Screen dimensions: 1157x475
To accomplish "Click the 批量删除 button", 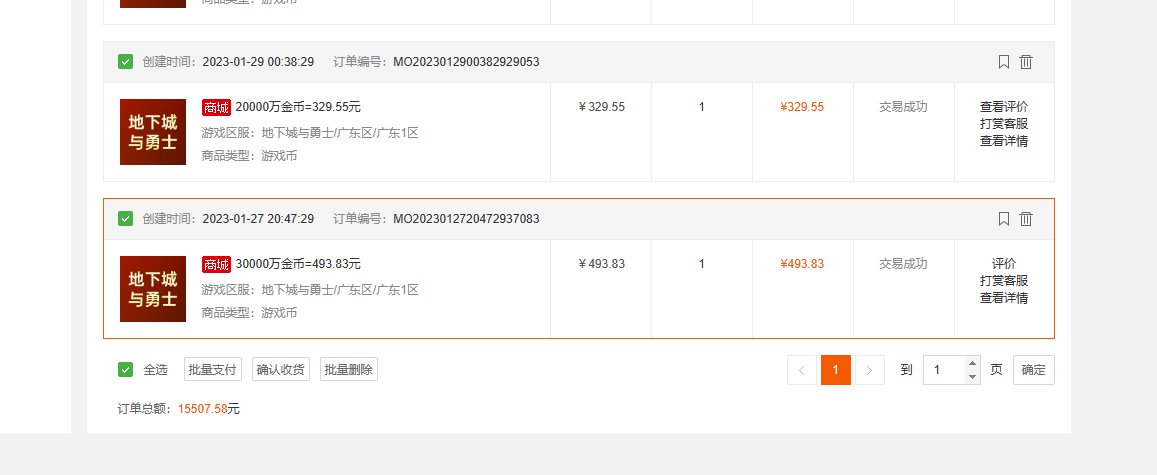I will point(348,370).
